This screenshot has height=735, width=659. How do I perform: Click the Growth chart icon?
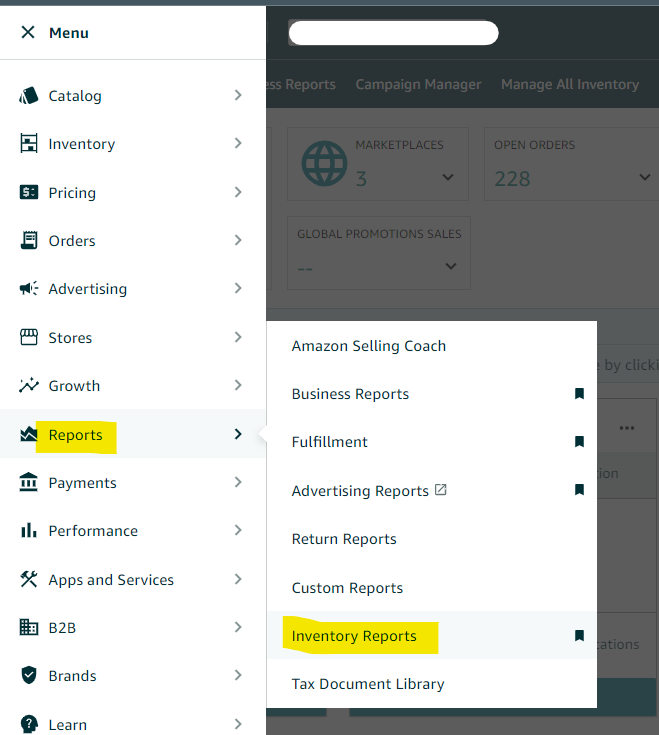click(29, 385)
